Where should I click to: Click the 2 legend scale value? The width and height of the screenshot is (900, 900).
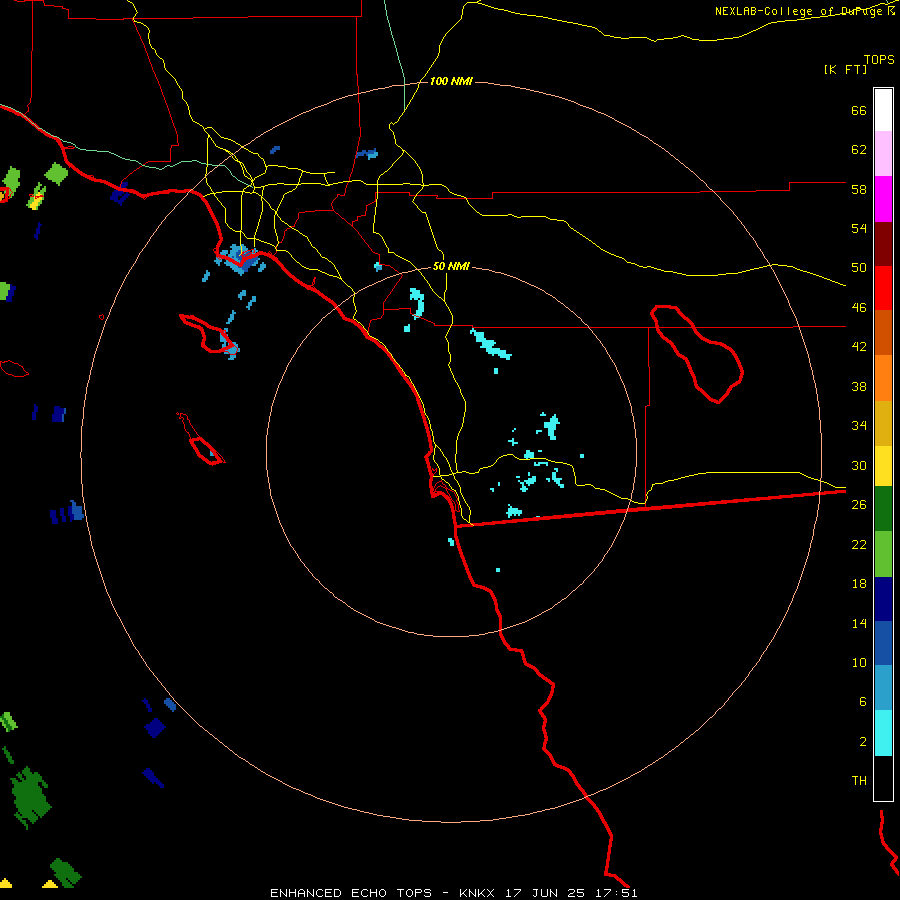863,741
